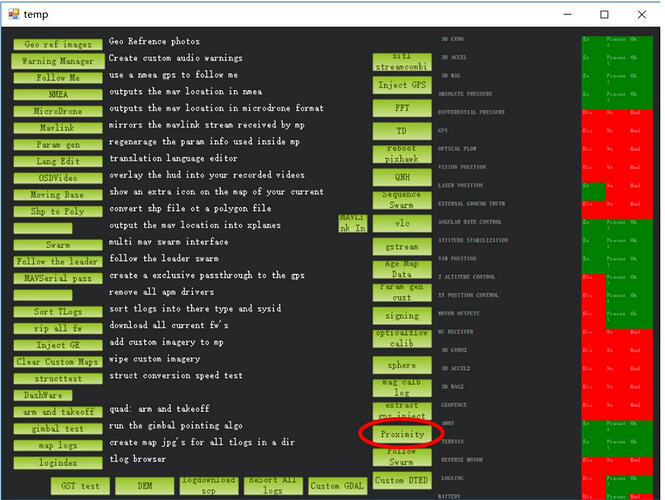Click the Age Map Data button

pyautogui.click(x=402, y=270)
